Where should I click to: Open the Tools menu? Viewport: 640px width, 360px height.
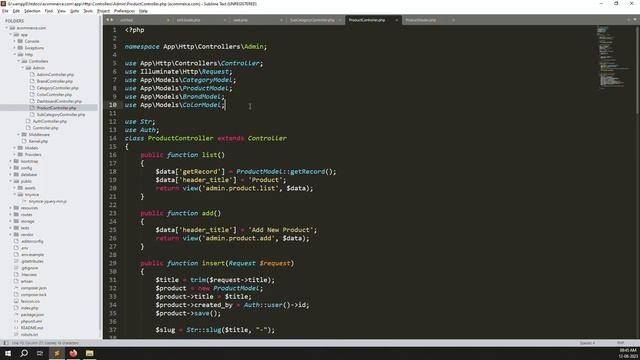point(88,11)
